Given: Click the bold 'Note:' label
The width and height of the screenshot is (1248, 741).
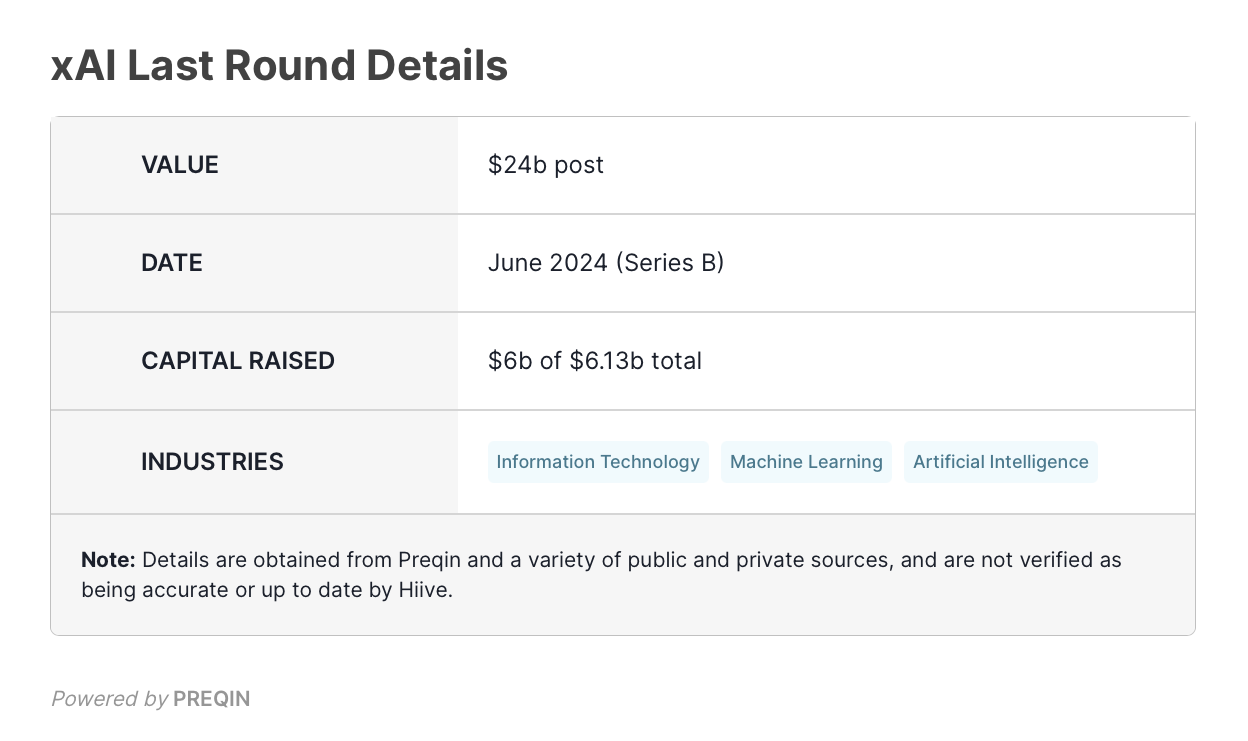Looking at the screenshot, I should pyautogui.click(x=108, y=560).
